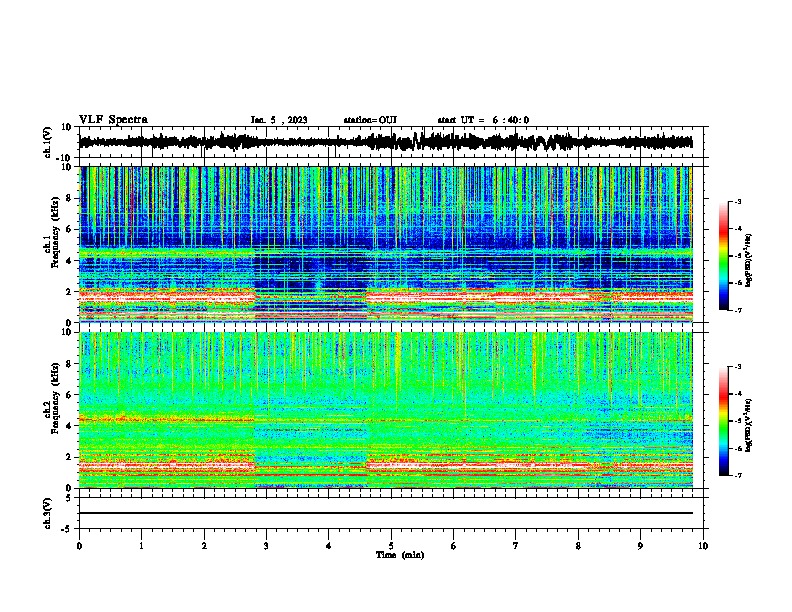The height and width of the screenshot is (612, 792).
Task: Click the "station=OUI" header text
Action: [370, 120]
